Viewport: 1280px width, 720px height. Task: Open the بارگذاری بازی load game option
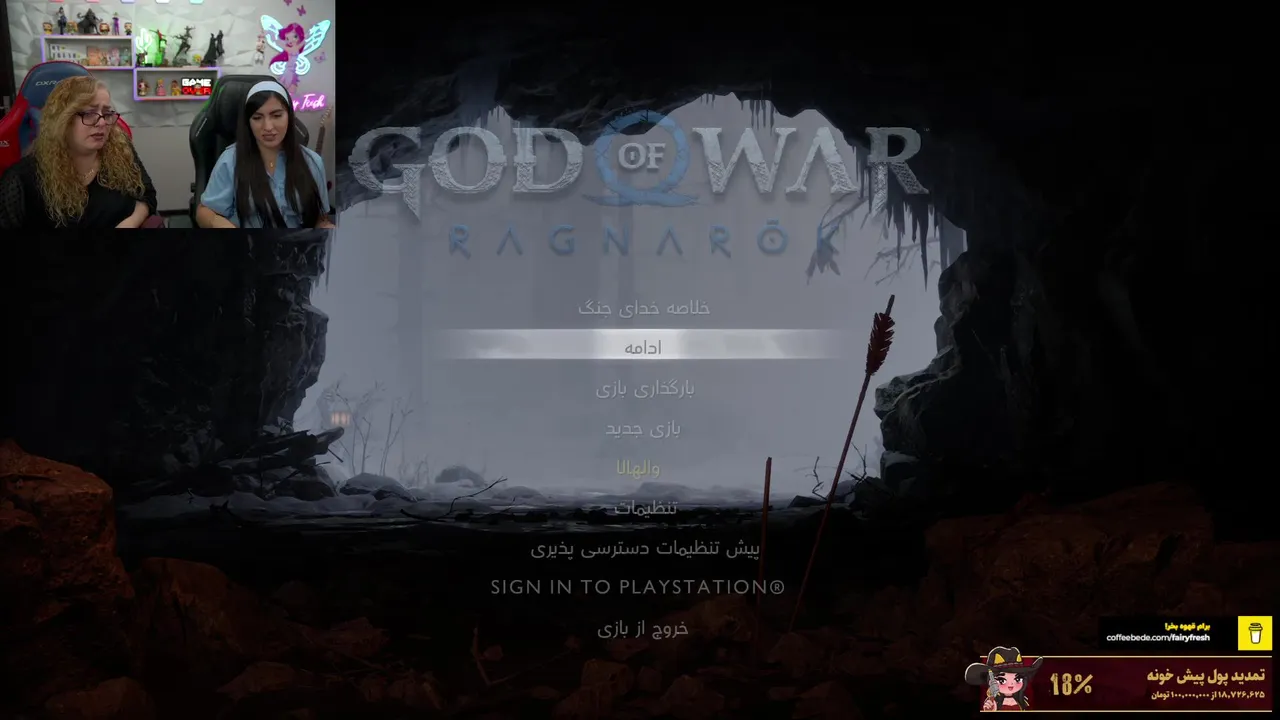(644, 388)
